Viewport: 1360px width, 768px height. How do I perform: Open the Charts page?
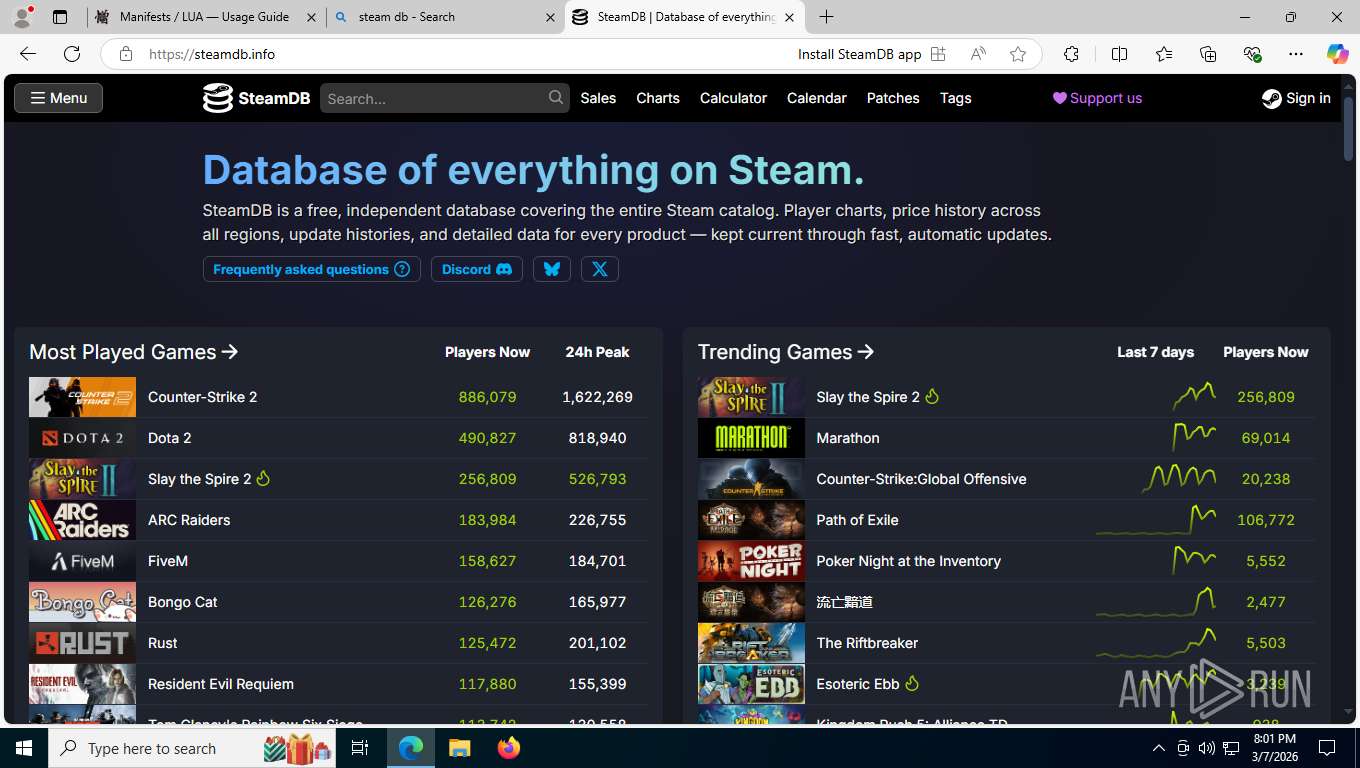point(658,98)
